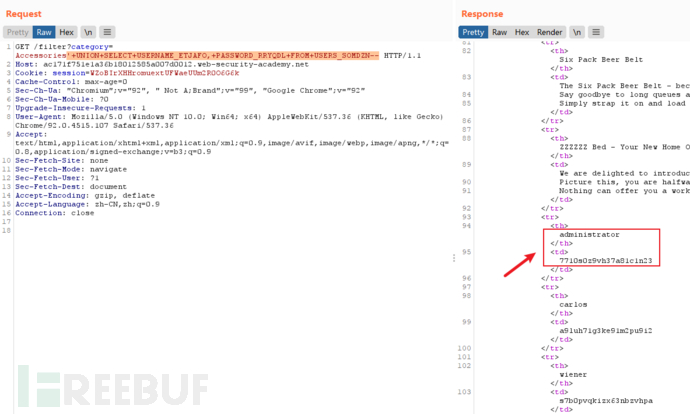The image size is (690, 414).
Task: Click the Upgrade-Insecure-Requests header
Action: [81, 108]
